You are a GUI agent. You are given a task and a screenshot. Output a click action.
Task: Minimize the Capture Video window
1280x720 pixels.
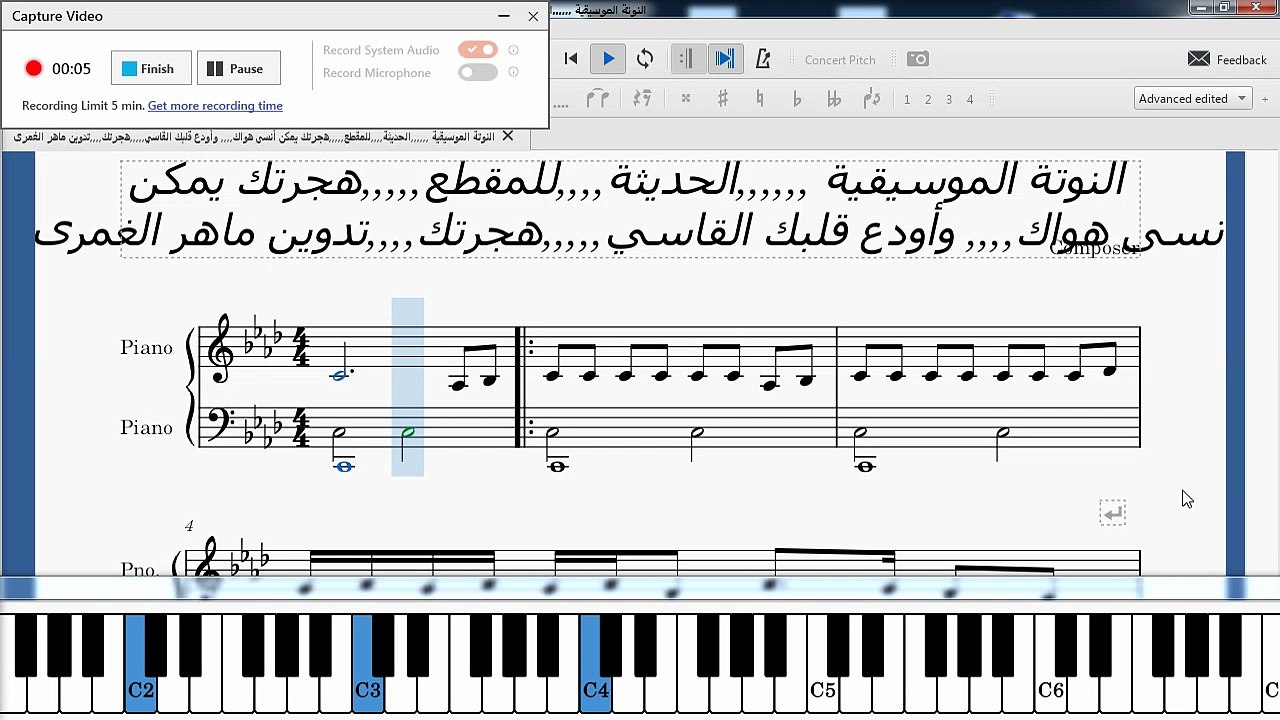click(x=504, y=16)
